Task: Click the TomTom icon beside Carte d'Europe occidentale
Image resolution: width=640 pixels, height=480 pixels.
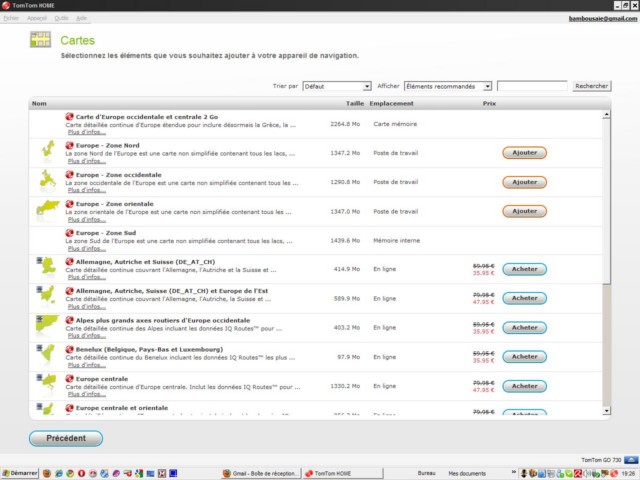Action: pos(69,117)
